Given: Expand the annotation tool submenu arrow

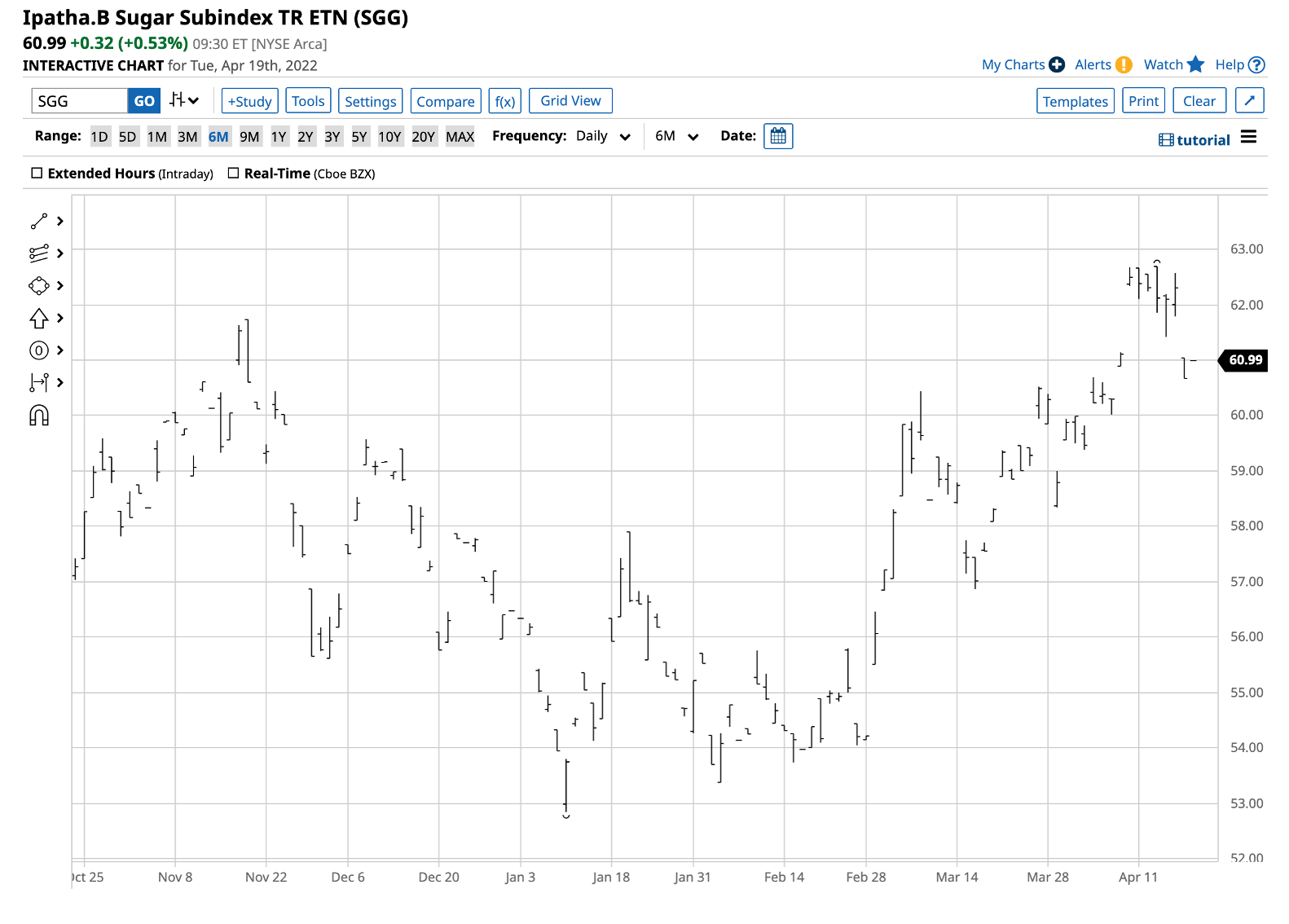Looking at the screenshot, I should tap(59, 350).
